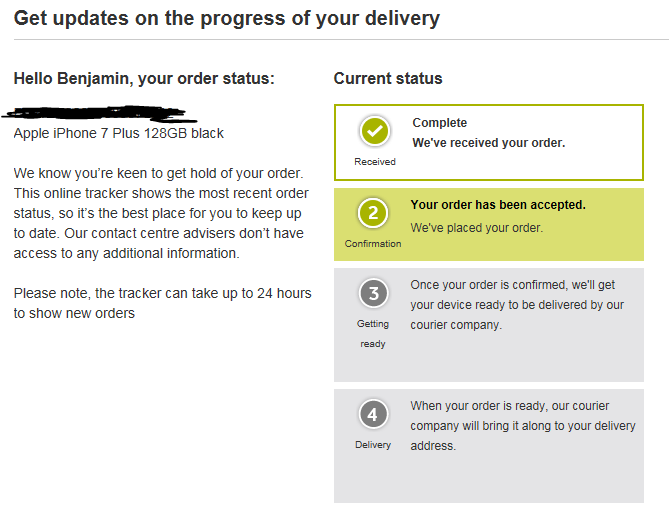Click 'Apple iPhone 7 Plus 128GB black' text
Screen dimensions: 669x508
119,133
